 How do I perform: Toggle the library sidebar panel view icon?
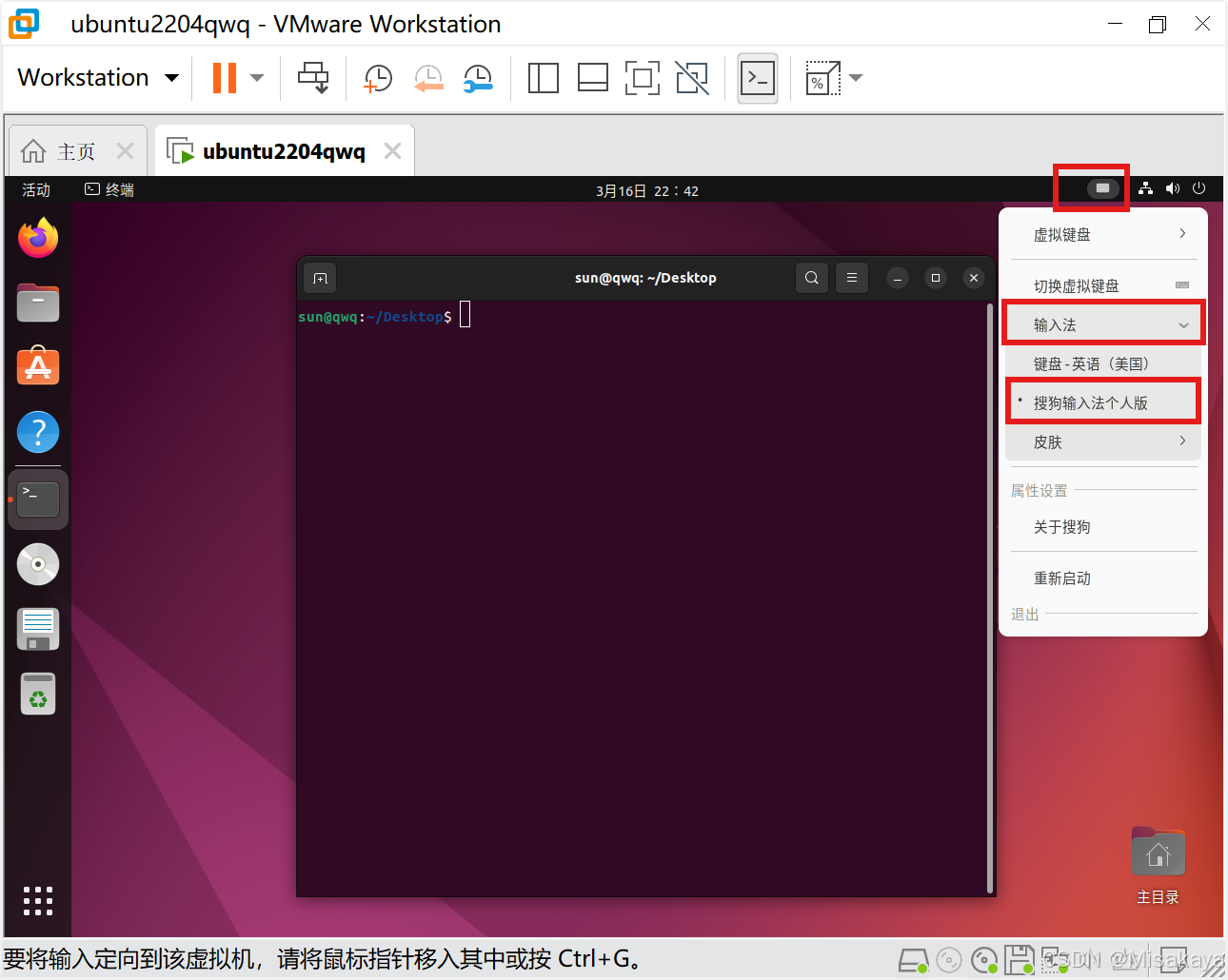543,78
